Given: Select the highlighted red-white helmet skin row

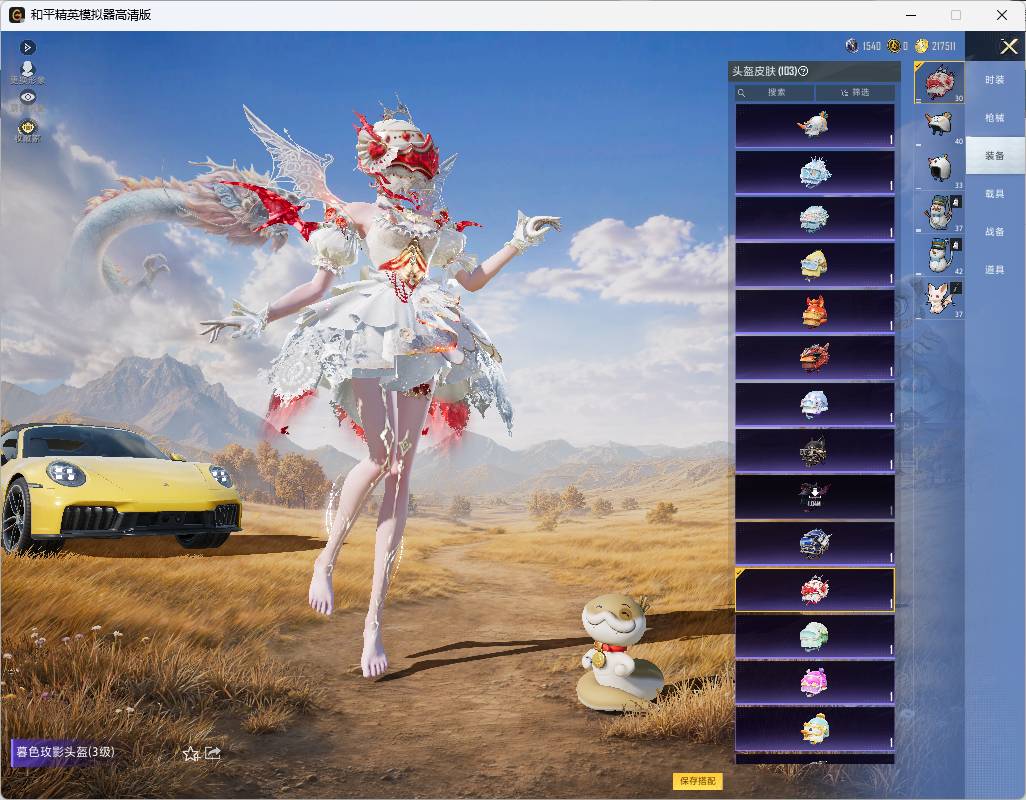Looking at the screenshot, I should 815,589.
